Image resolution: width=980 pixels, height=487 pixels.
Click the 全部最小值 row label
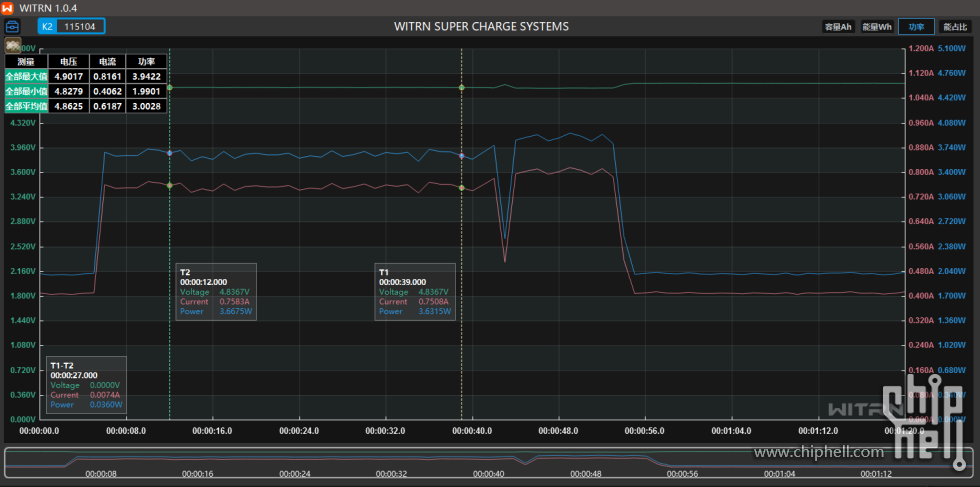point(26,91)
